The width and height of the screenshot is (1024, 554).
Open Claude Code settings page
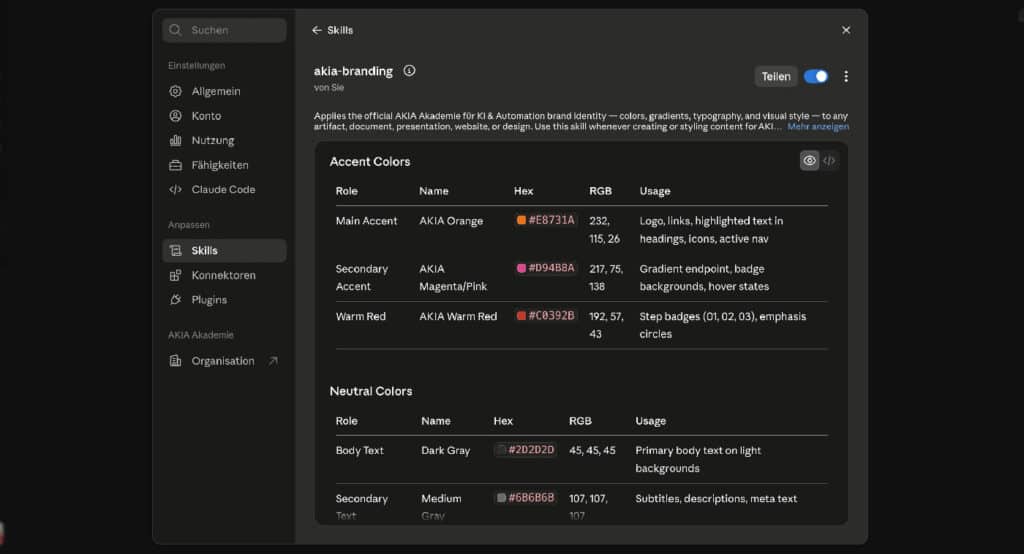[x=224, y=189]
